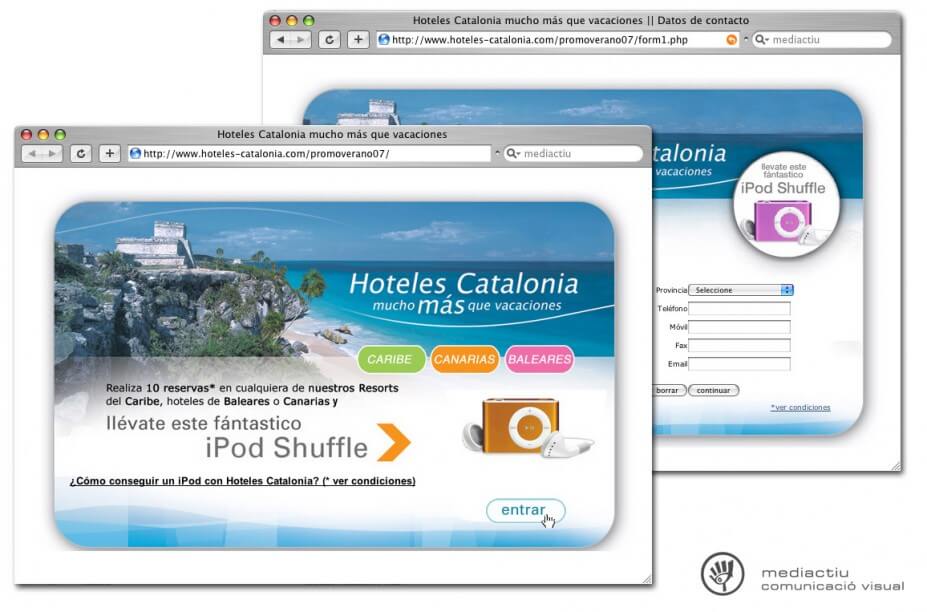Click the back navigation arrow
Screen dimensions: 927x612
click(x=33, y=153)
